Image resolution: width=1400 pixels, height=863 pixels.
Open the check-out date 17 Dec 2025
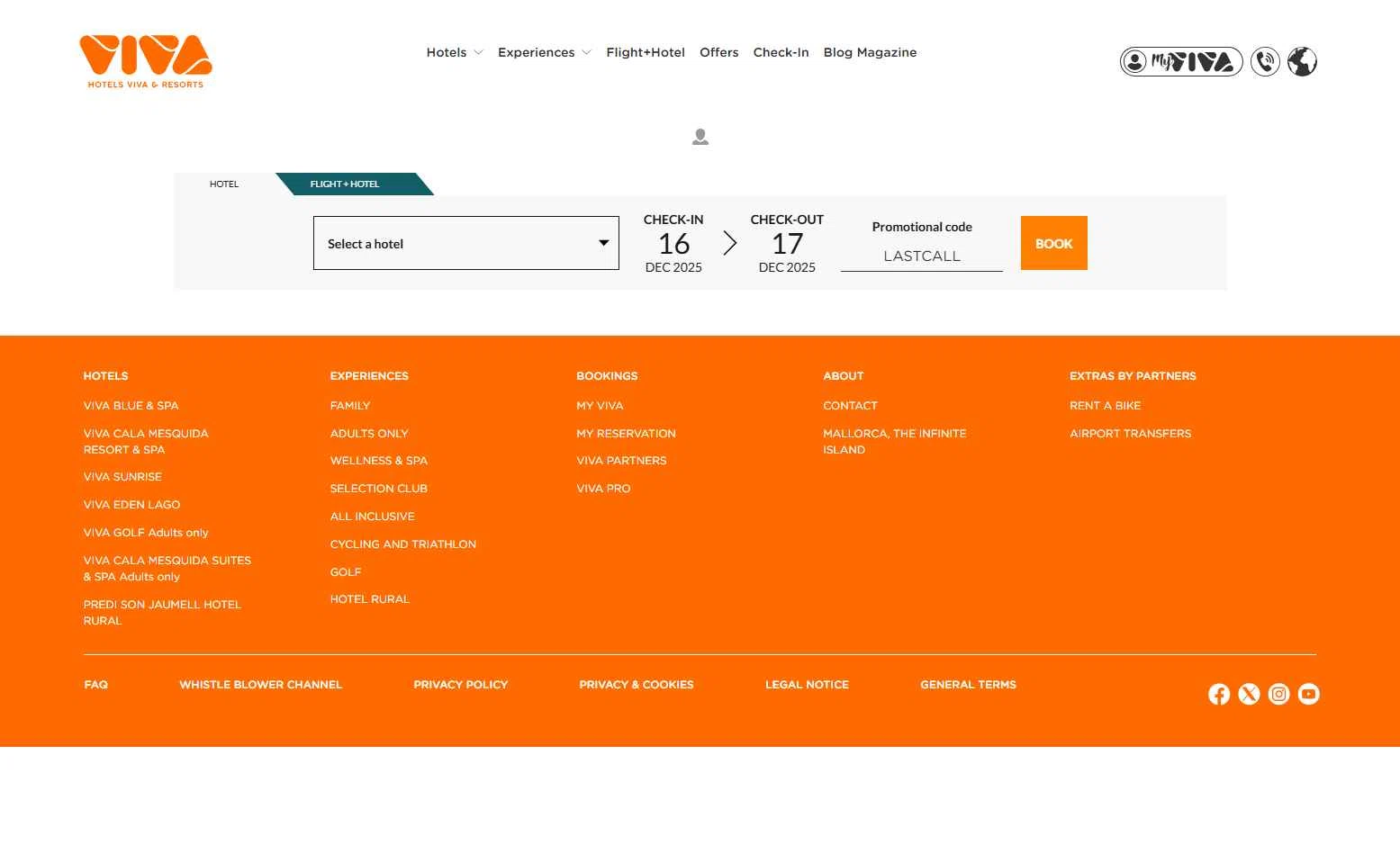coord(787,243)
